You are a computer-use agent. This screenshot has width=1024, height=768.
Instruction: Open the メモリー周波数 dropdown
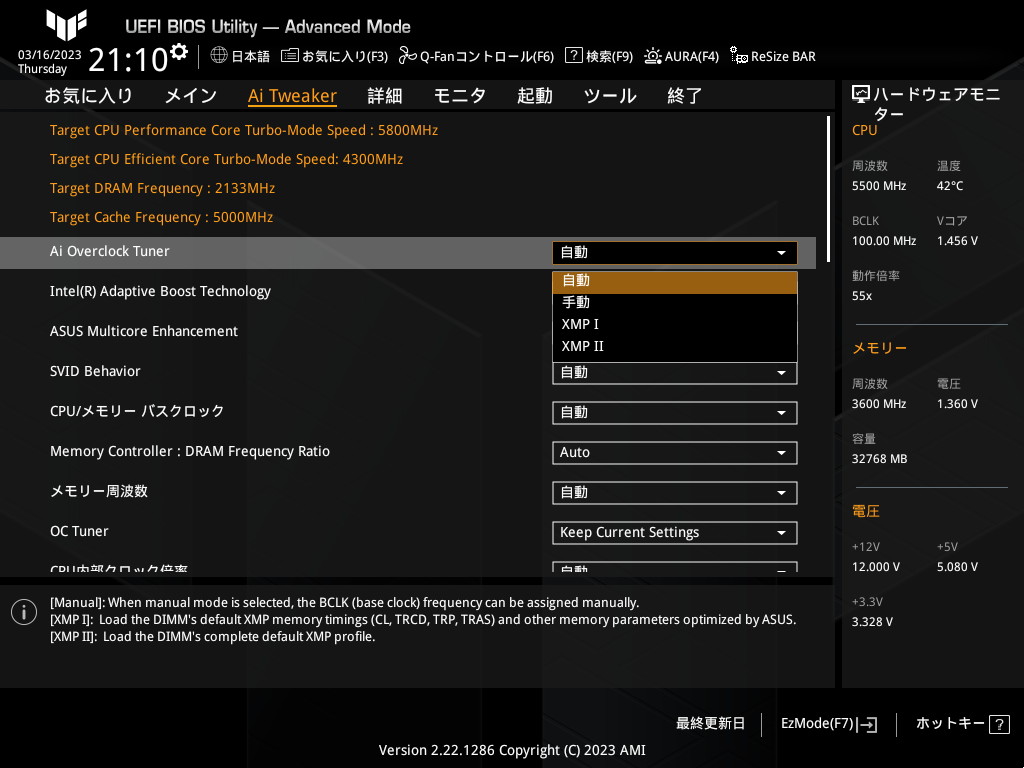pyautogui.click(x=675, y=492)
